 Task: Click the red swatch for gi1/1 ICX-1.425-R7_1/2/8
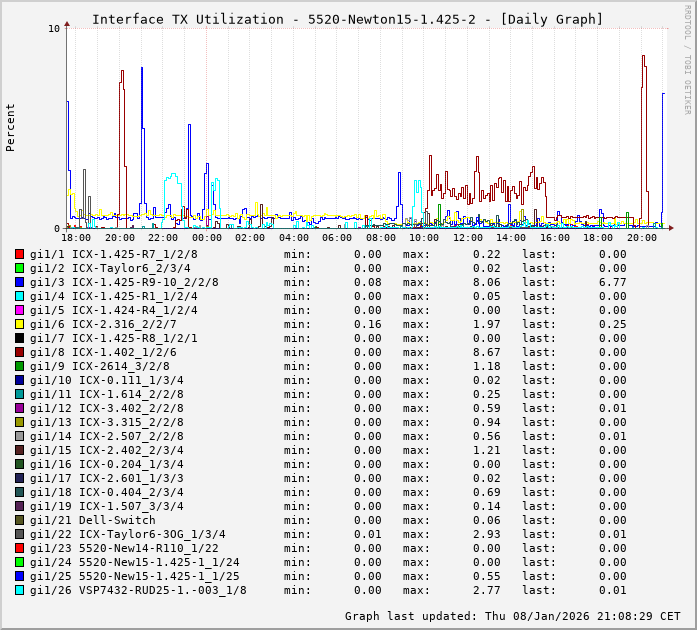click(19, 254)
